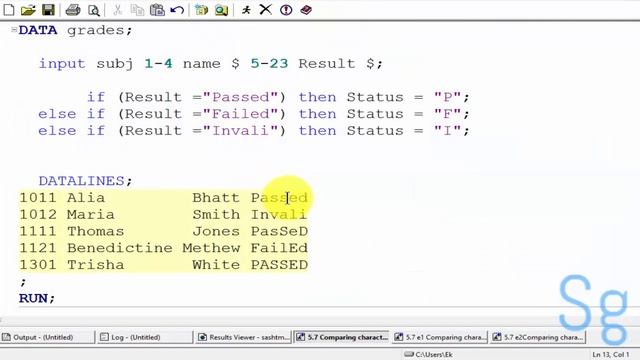This screenshot has width=640, height=360.
Task: Create a new program with New icon
Action: pyautogui.click(x=9, y=10)
